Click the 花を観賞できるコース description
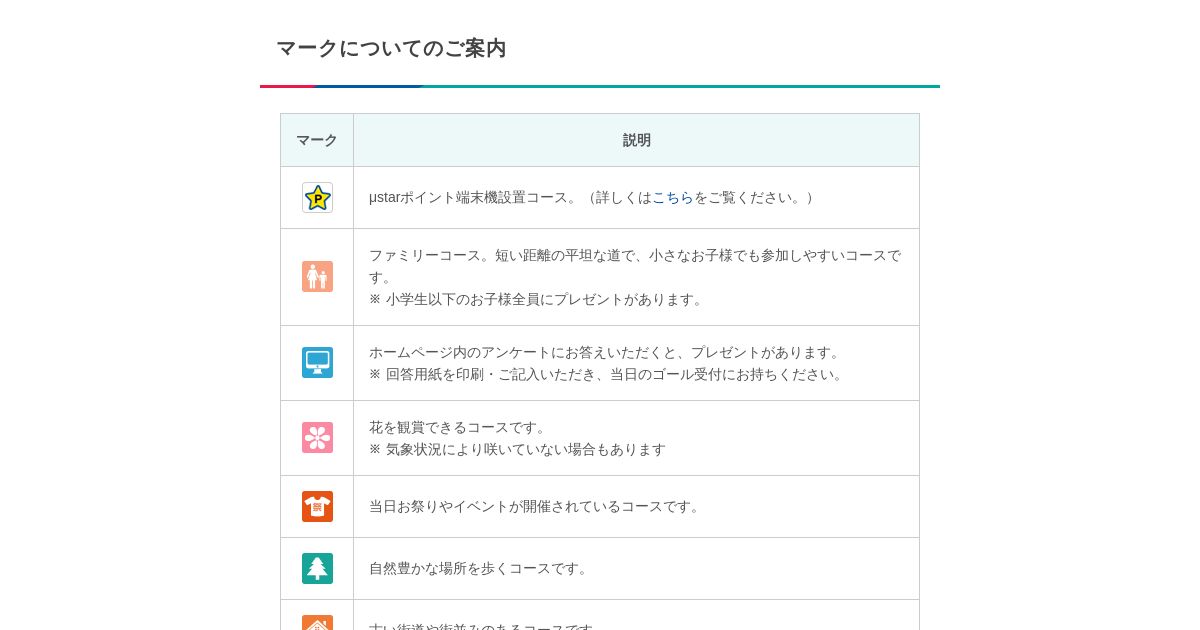The image size is (1200, 630). coord(460,427)
